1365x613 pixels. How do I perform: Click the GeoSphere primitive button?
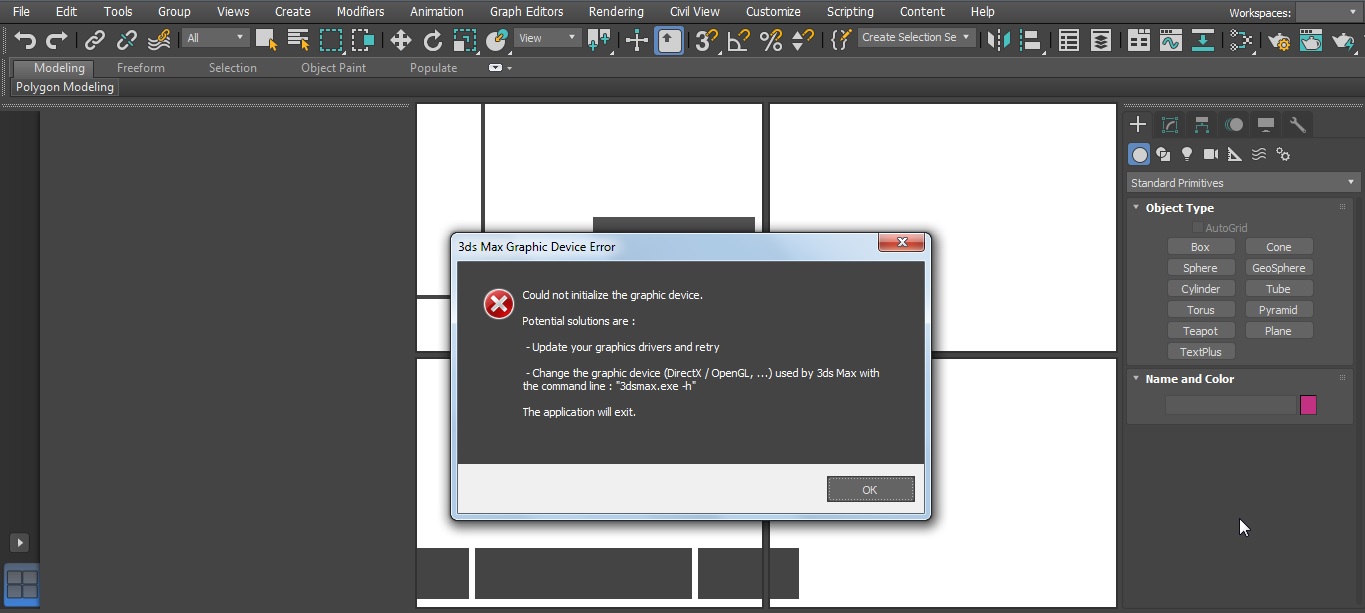point(1278,268)
